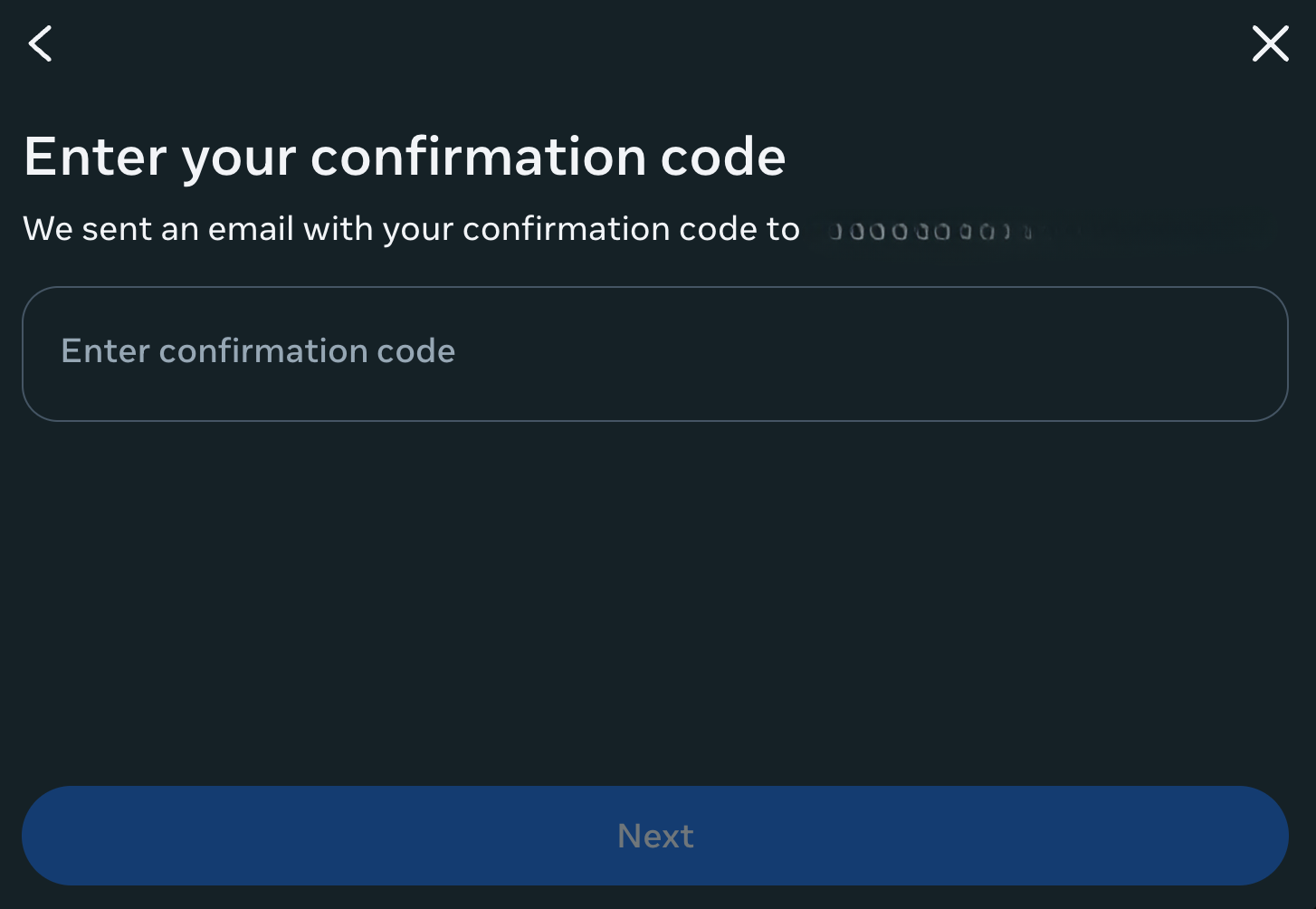Viewport: 1316px width, 909px height.
Task: Select the back navigation chevron
Action: [40, 43]
